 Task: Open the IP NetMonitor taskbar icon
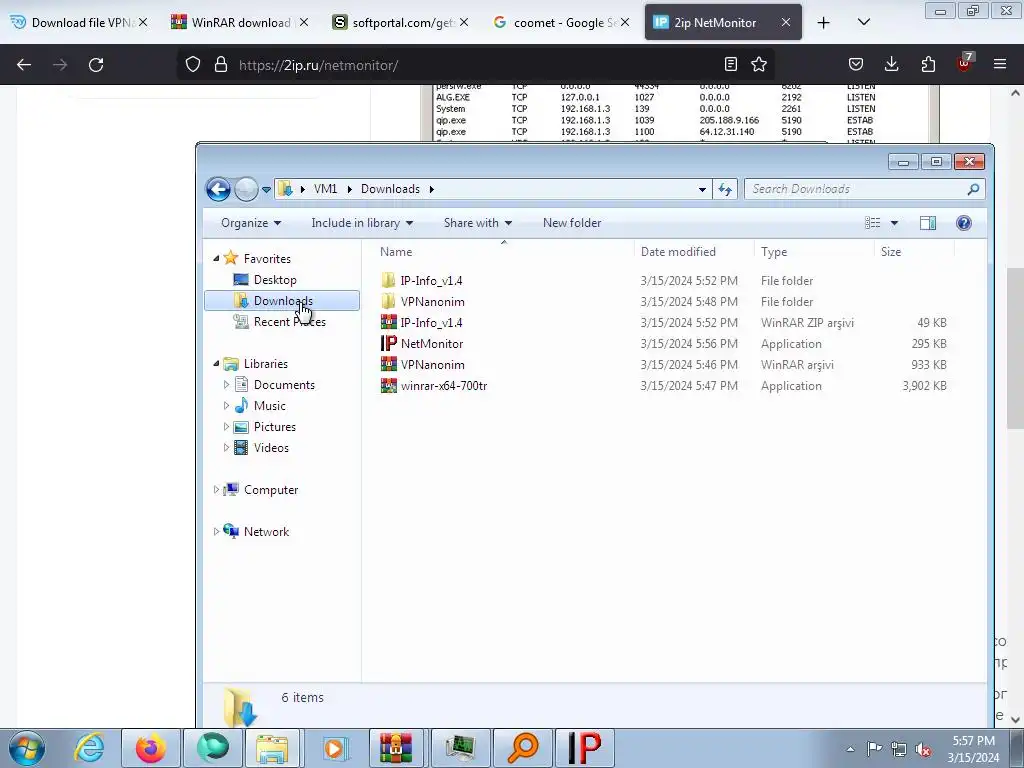[x=584, y=748]
